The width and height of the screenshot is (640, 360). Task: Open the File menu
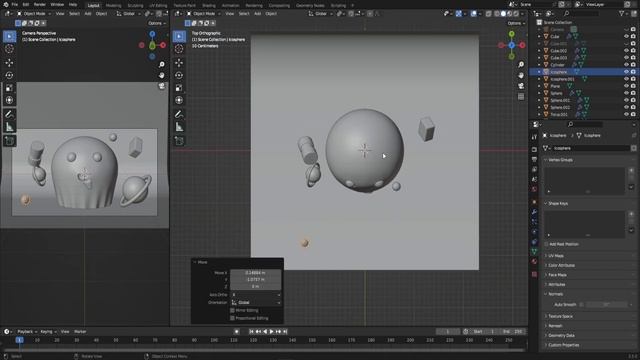[15, 4]
